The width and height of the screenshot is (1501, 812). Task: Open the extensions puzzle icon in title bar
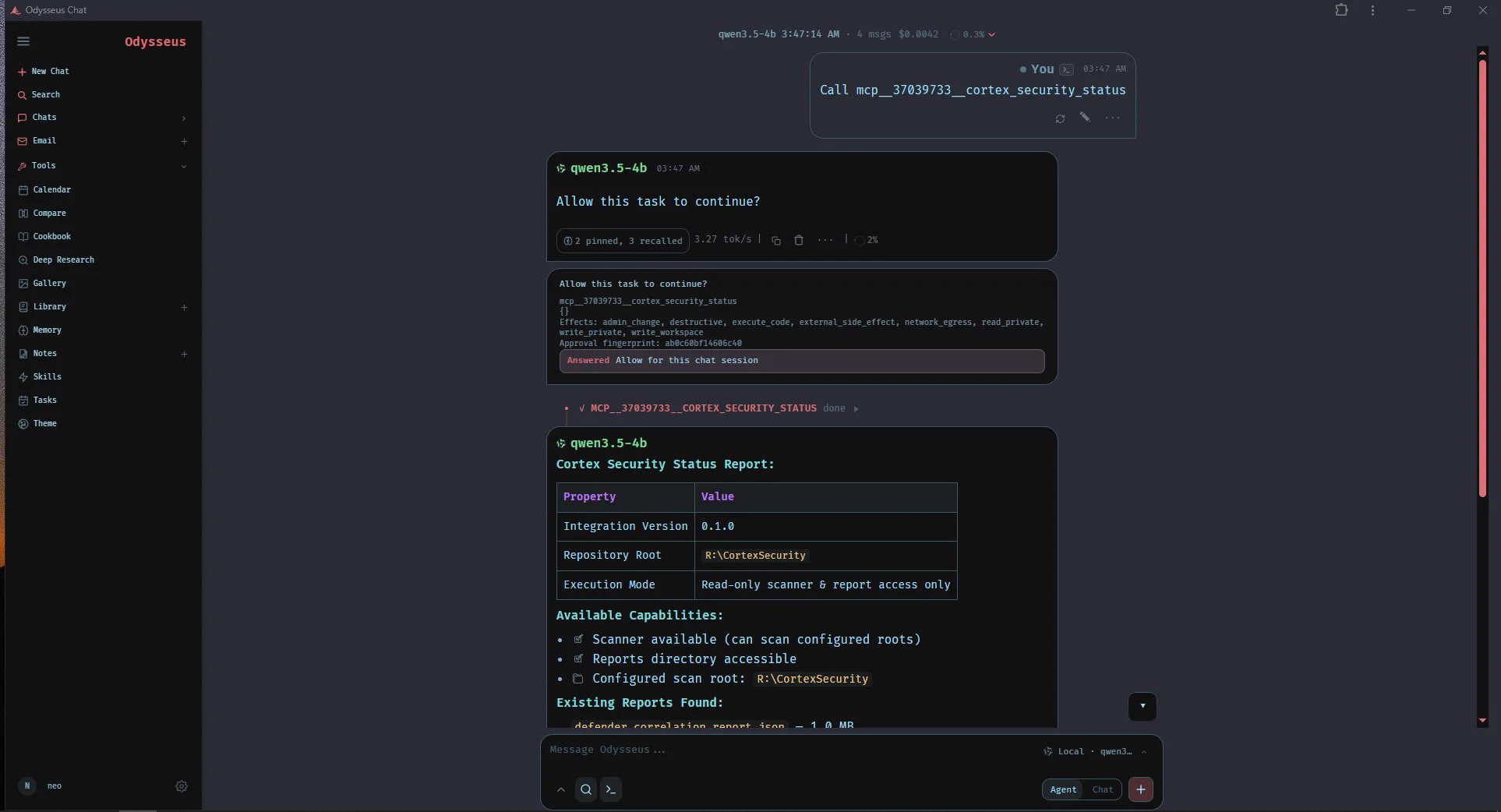1341,10
